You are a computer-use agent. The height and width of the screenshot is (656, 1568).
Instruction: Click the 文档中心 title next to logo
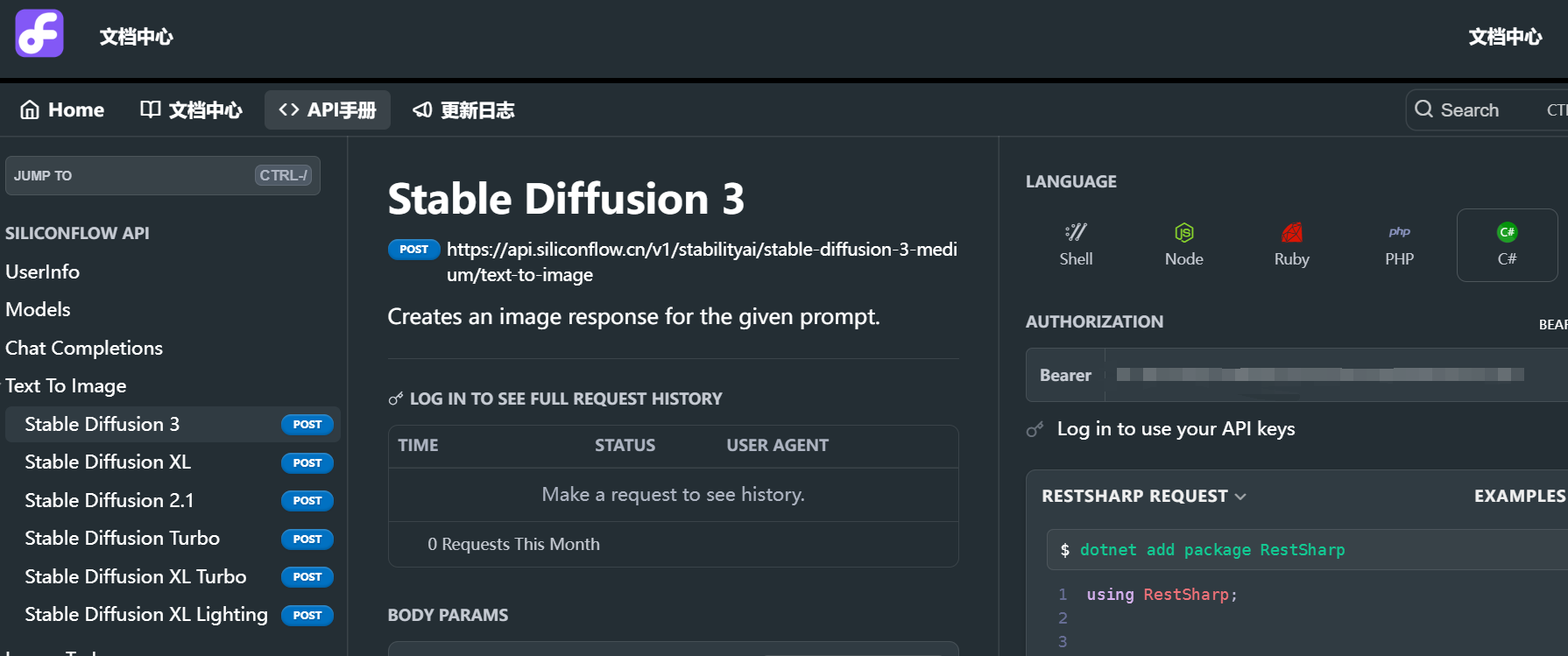click(x=136, y=37)
